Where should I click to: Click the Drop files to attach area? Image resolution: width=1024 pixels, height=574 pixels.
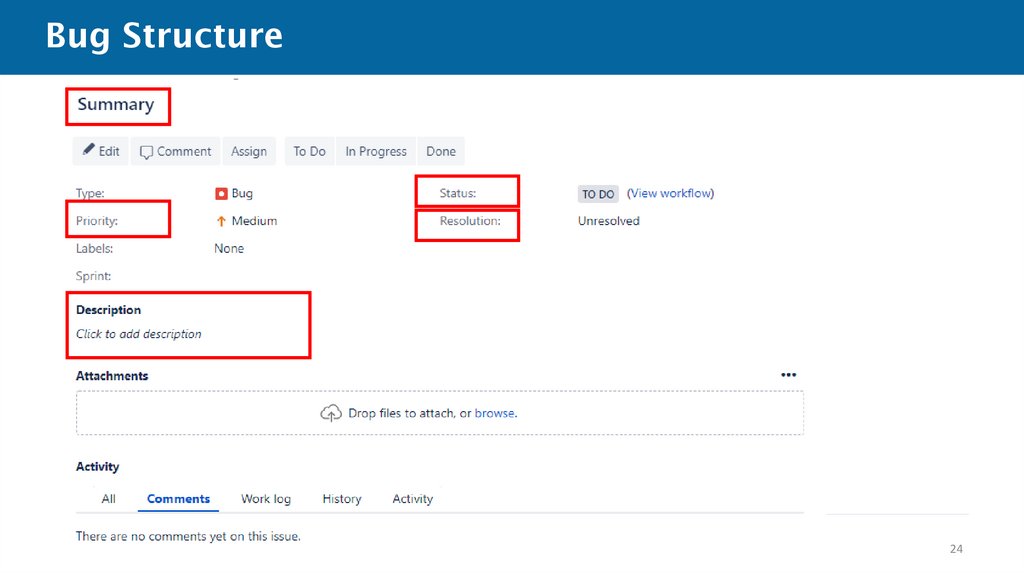440,413
